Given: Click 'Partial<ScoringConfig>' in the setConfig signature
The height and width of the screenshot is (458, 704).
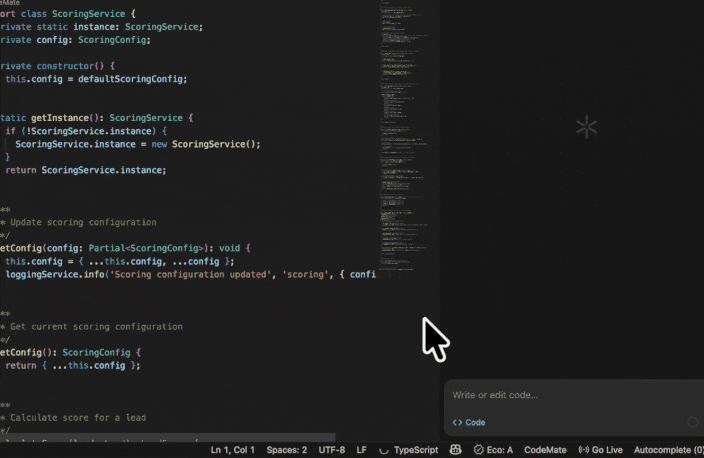Looking at the screenshot, I should point(146,248).
